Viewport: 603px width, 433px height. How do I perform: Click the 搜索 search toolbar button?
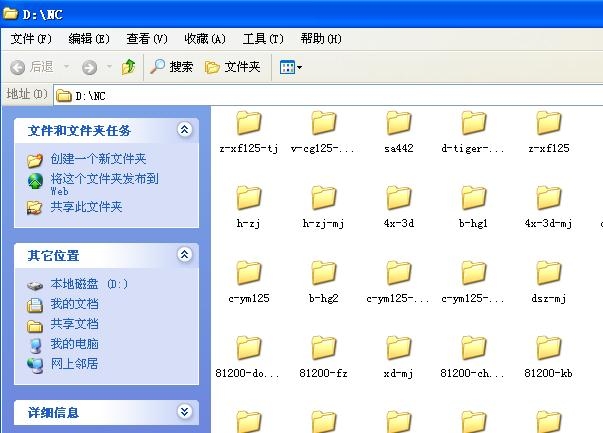pyautogui.click(x=171, y=67)
